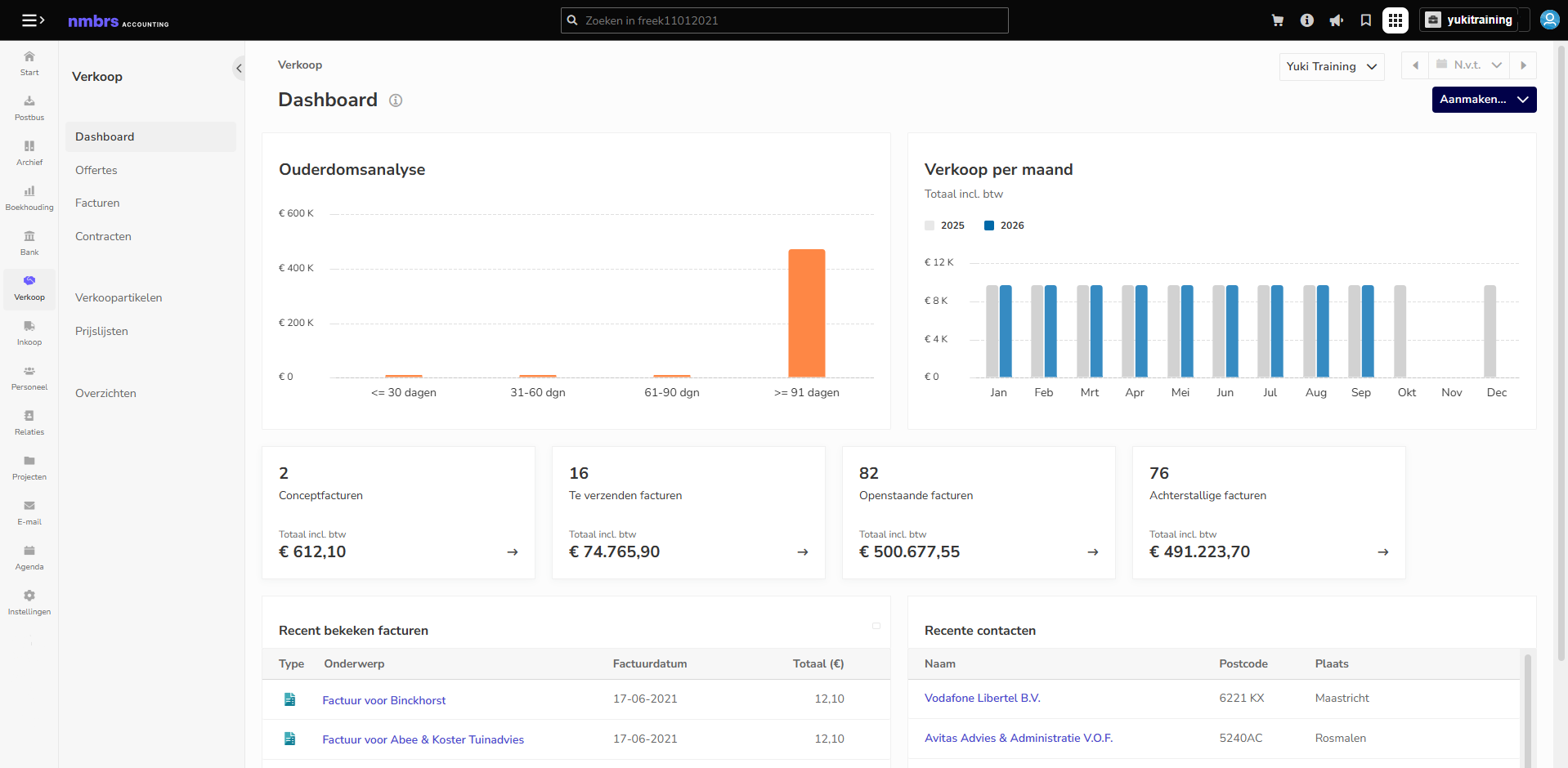Select Offertes menu item
The height and width of the screenshot is (768, 1568).
(x=96, y=170)
